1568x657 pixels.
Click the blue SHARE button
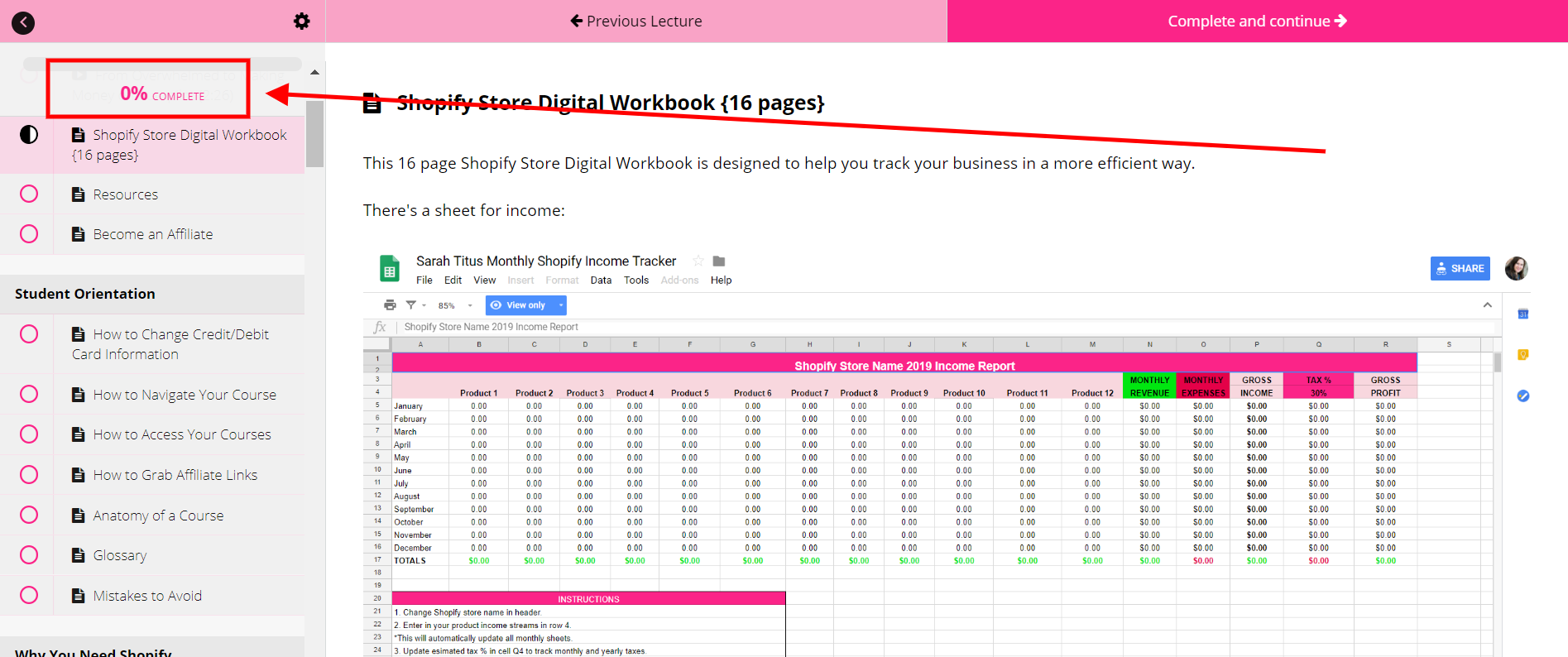click(1460, 268)
